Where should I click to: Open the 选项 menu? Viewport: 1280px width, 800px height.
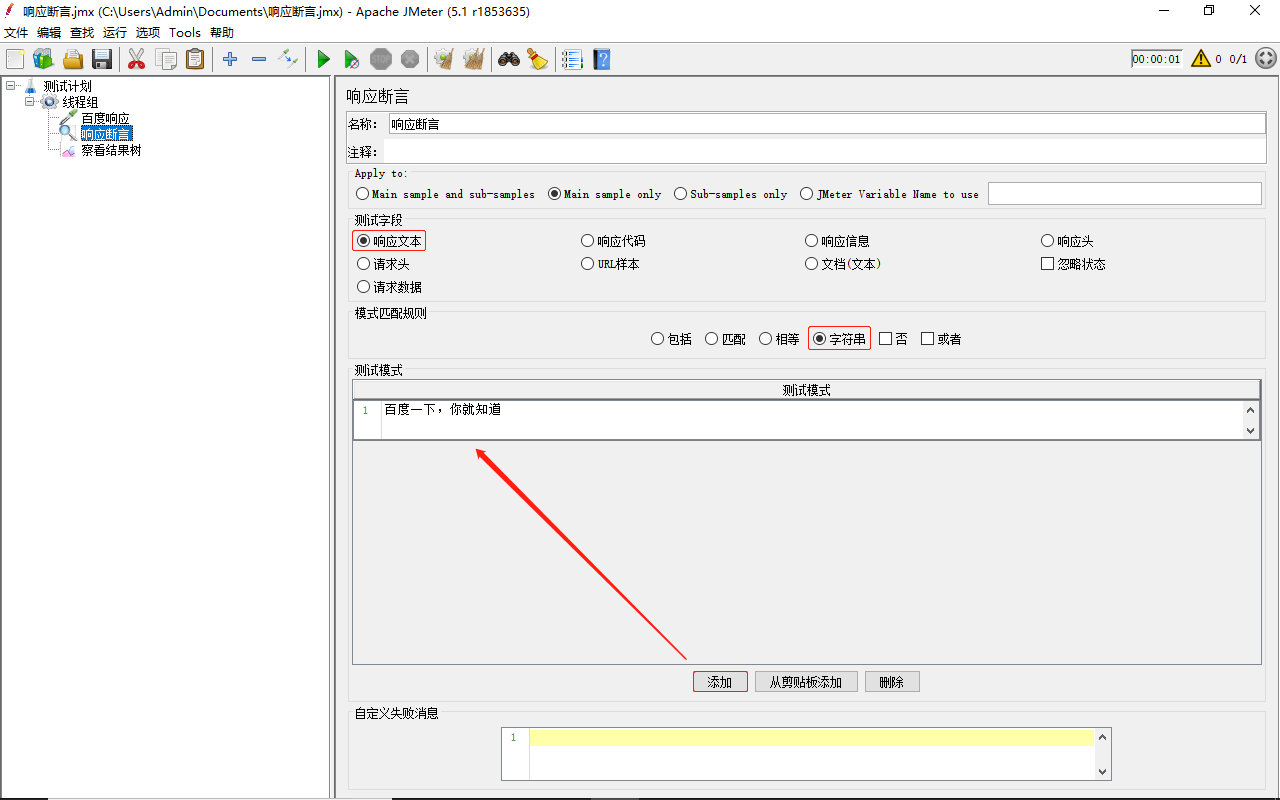(148, 33)
